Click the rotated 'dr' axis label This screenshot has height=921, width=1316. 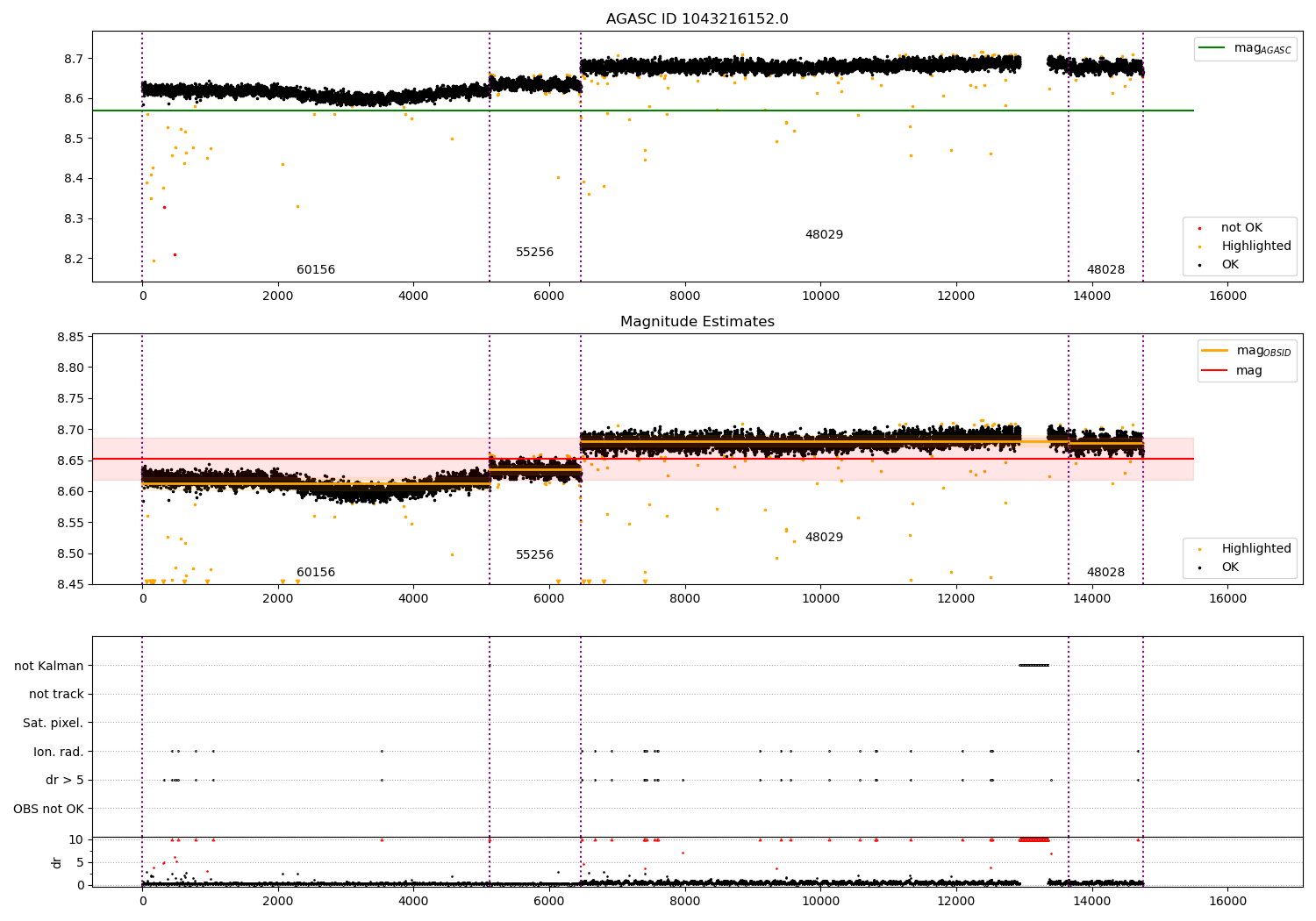[x=57, y=862]
